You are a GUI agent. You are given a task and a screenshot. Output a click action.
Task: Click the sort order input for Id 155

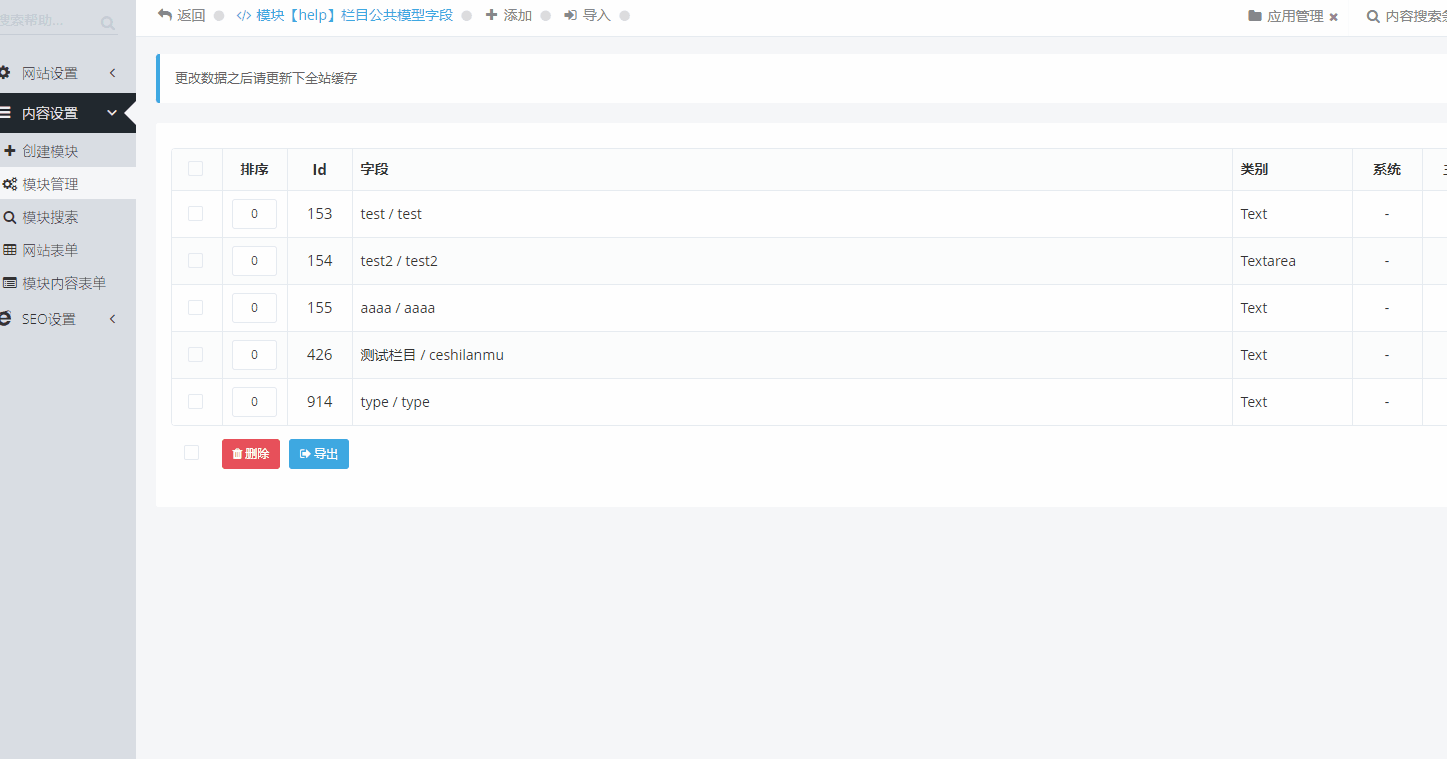coord(254,308)
